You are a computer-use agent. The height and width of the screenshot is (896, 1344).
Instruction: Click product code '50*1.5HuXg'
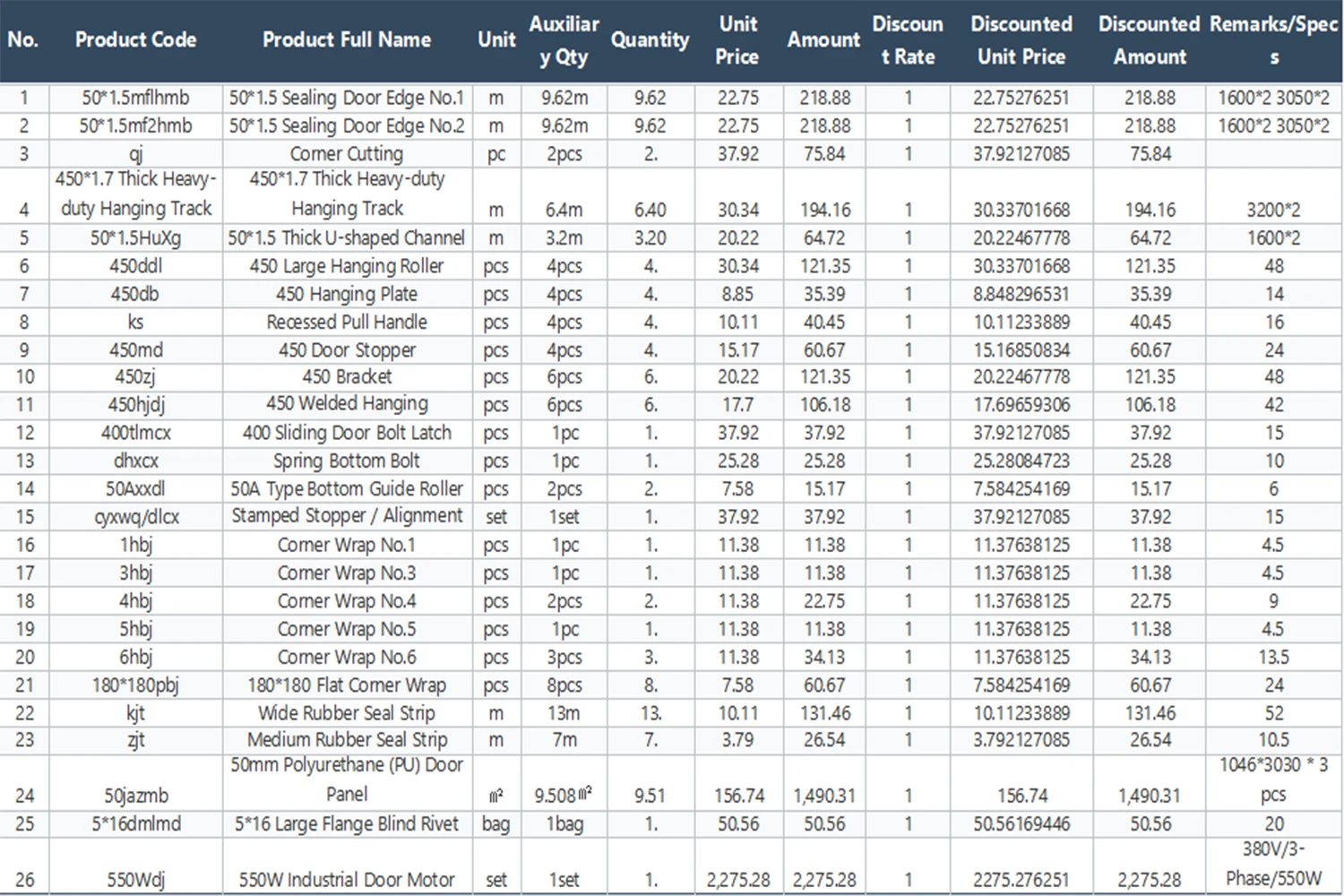(x=135, y=238)
